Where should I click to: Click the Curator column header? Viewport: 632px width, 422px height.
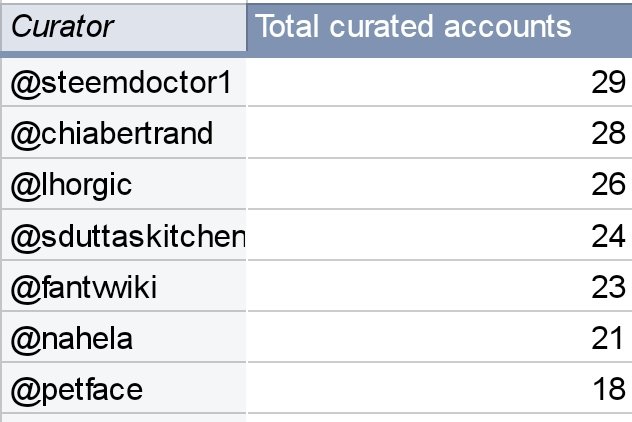tap(122, 28)
